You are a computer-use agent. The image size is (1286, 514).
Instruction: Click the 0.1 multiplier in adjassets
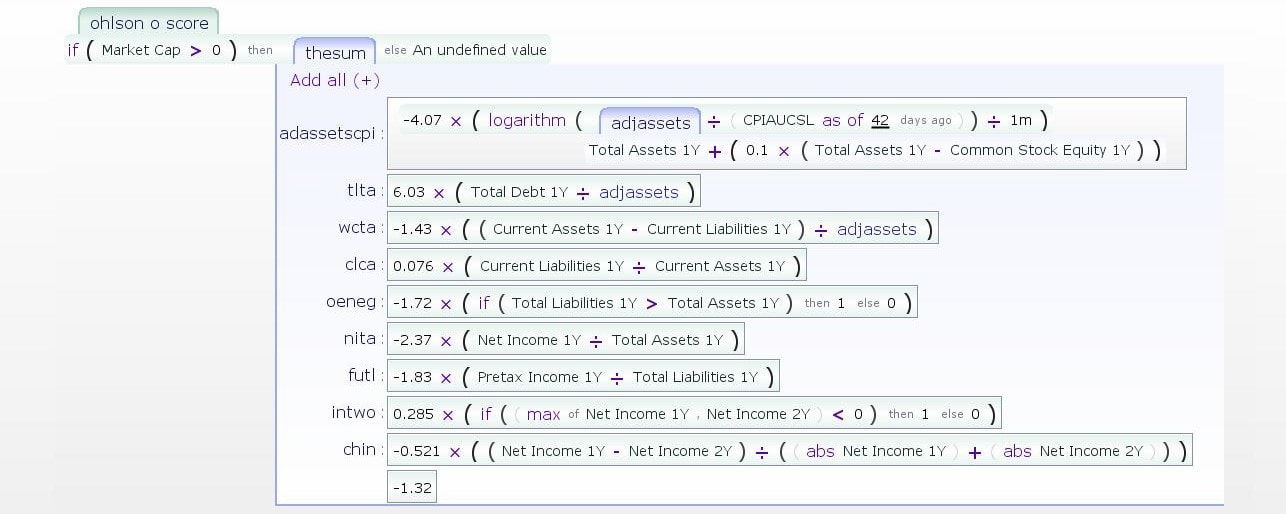tap(757, 150)
